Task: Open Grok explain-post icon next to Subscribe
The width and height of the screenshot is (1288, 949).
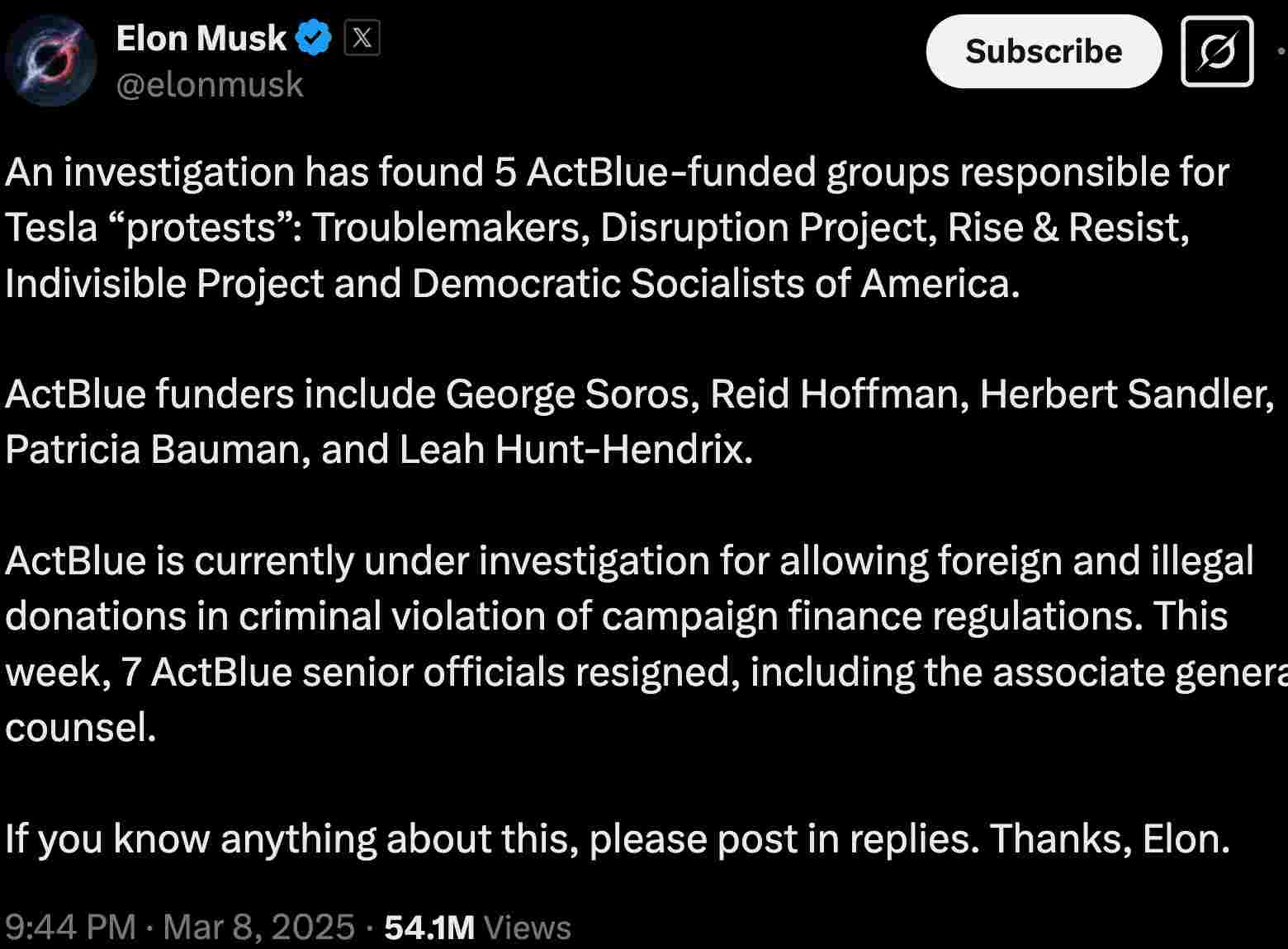Action: (1217, 51)
